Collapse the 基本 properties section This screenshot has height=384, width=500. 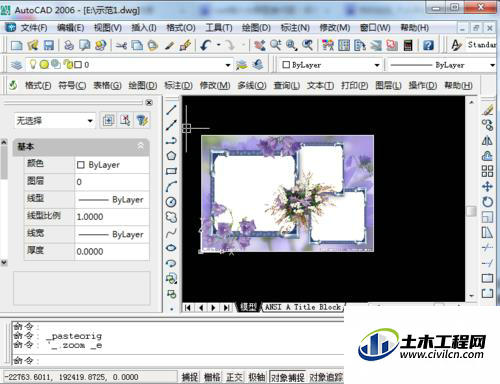point(140,146)
